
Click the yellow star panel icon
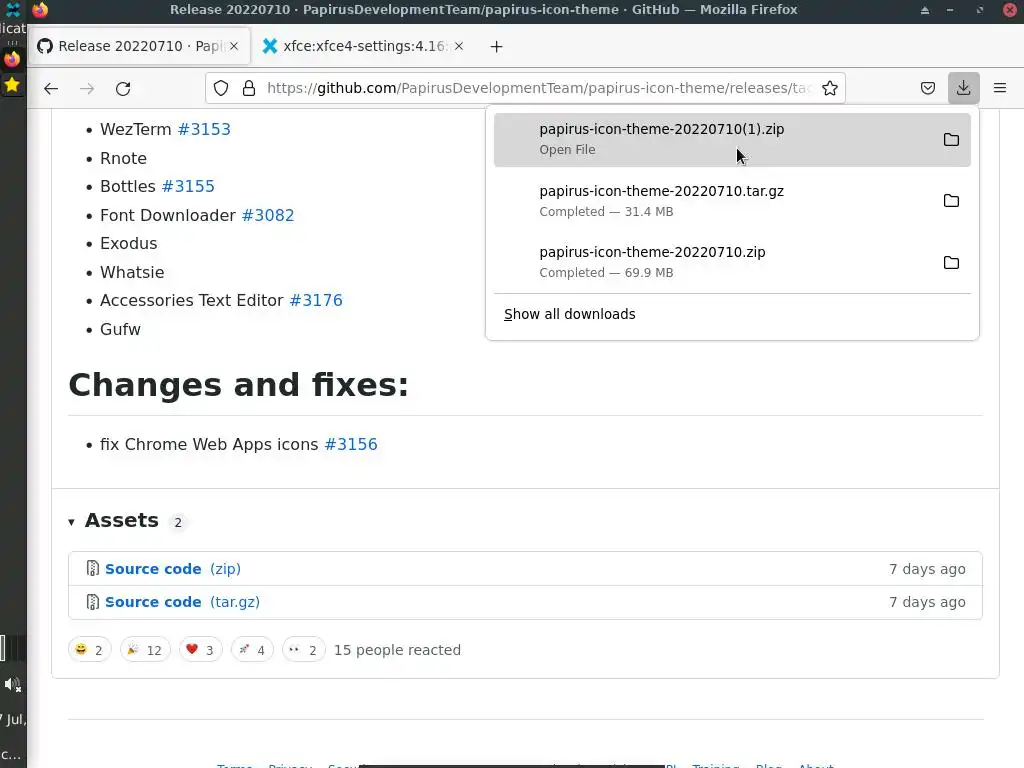click(x=12, y=85)
